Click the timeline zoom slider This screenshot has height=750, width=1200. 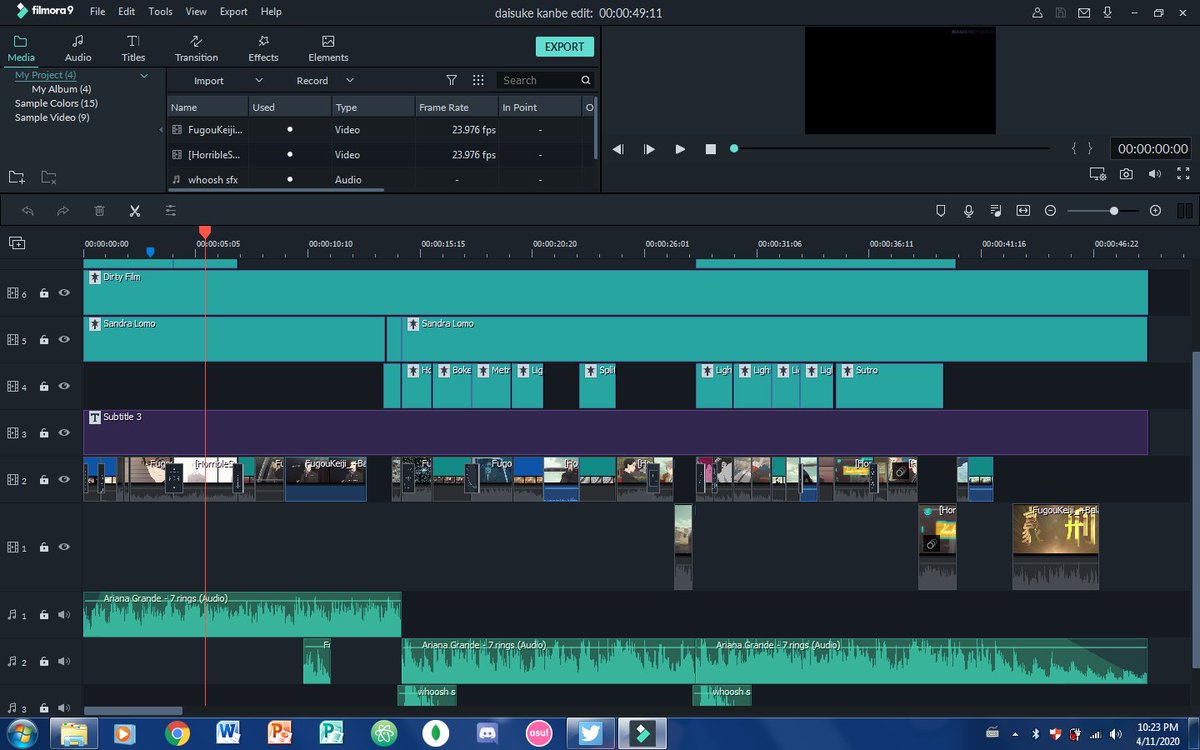click(1104, 211)
